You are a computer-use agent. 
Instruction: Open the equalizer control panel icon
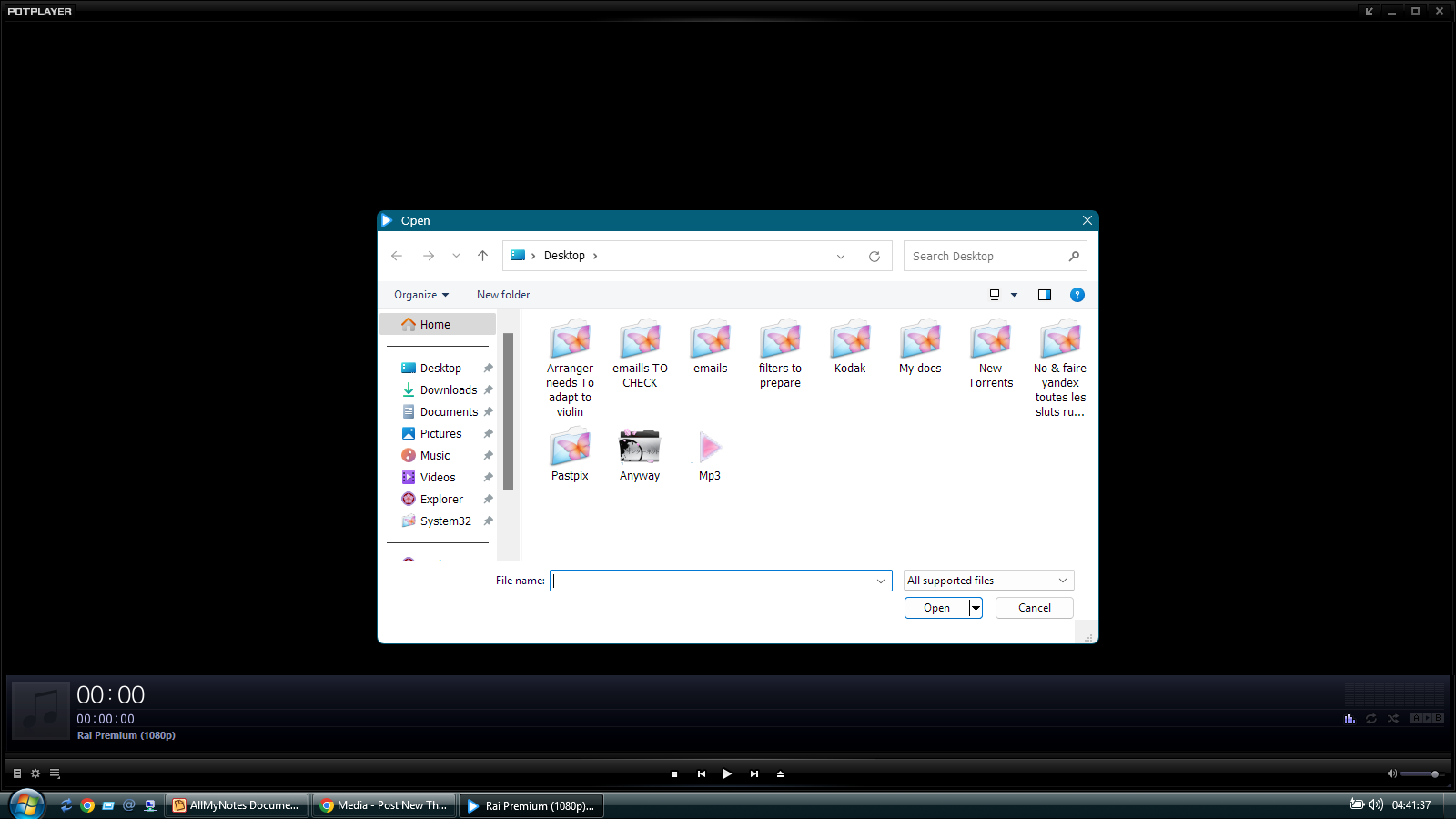click(x=1350, y=719)
